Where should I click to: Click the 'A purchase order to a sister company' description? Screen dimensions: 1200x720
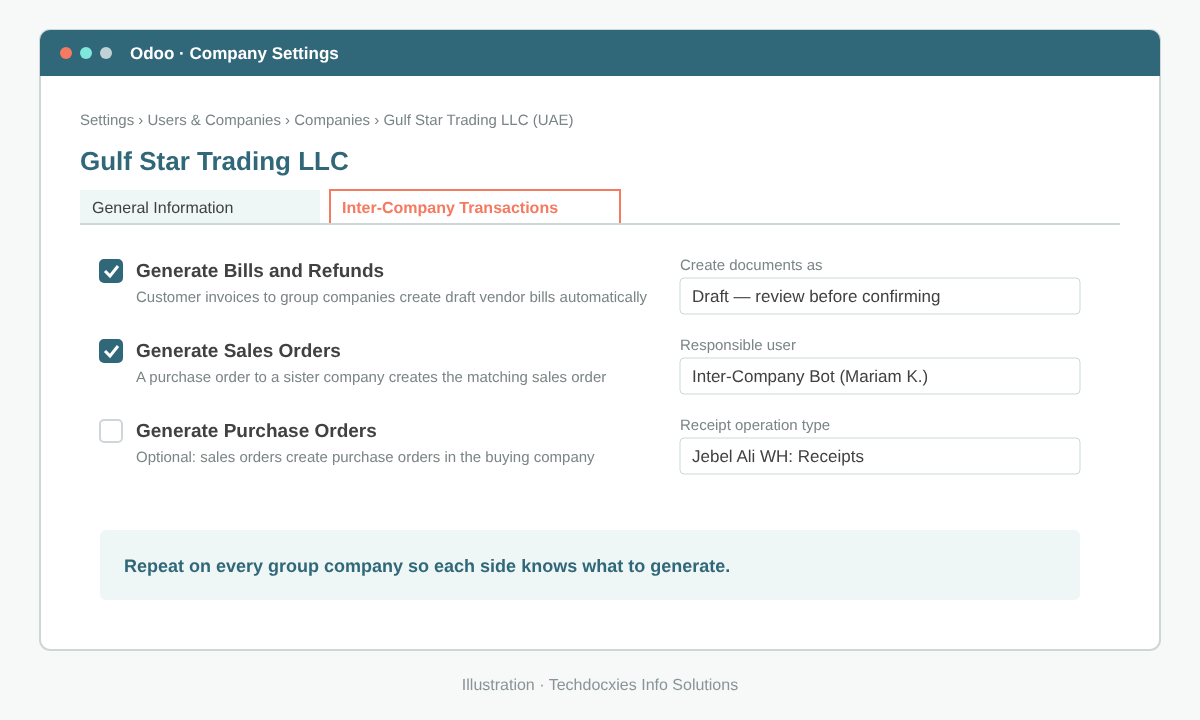371,377
